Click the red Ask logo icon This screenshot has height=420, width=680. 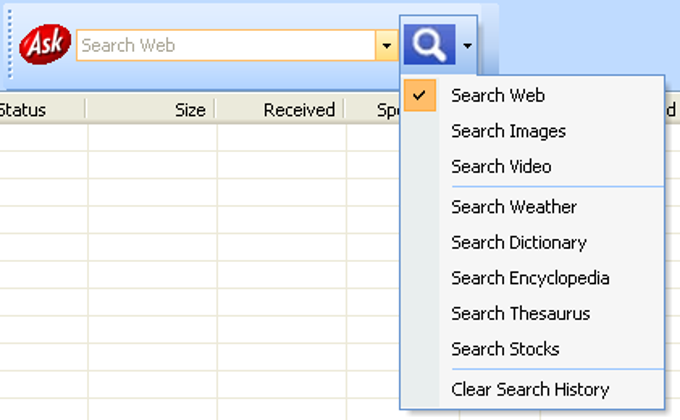45,44
